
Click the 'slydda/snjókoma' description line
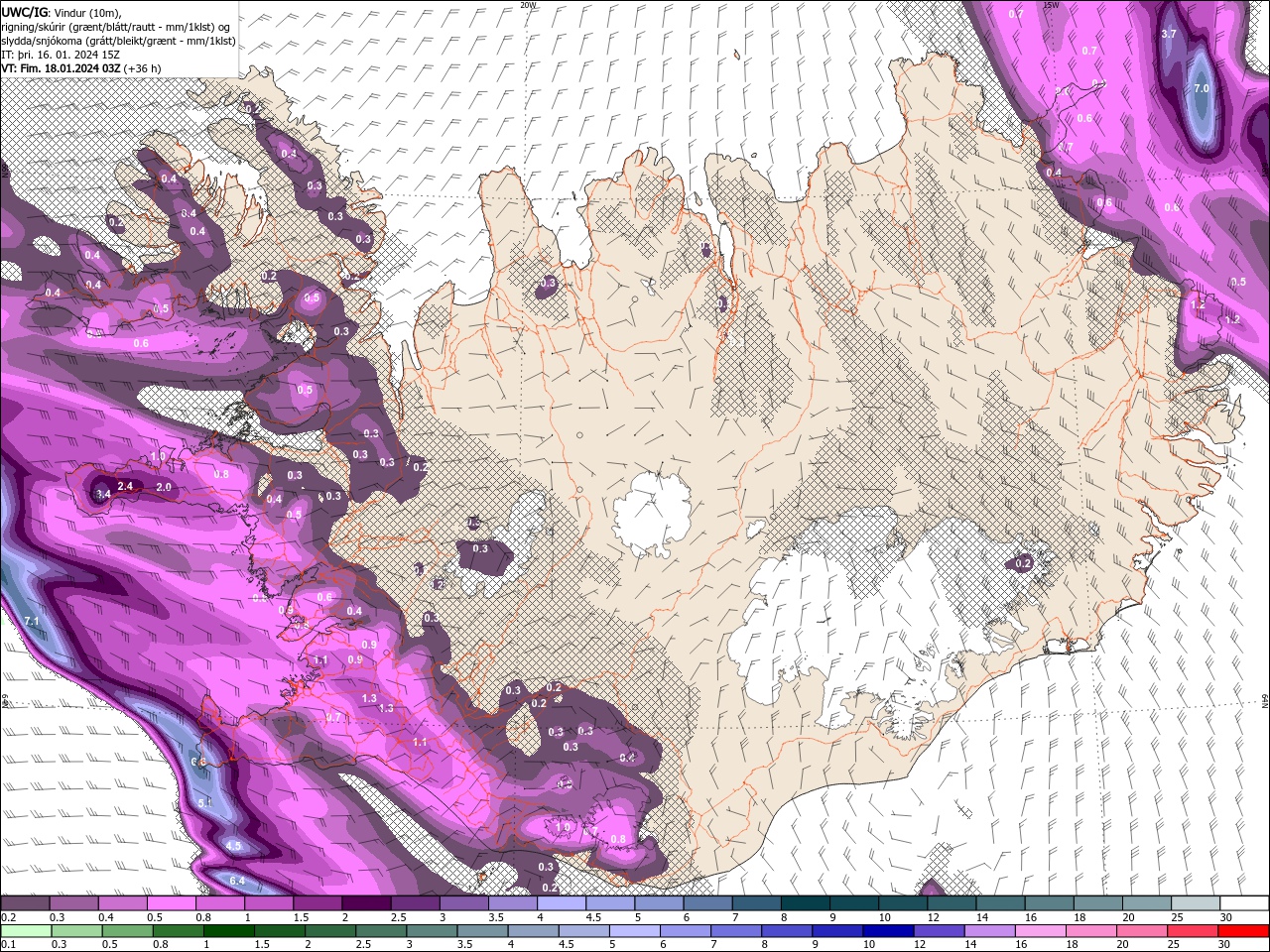pos(118,41)
